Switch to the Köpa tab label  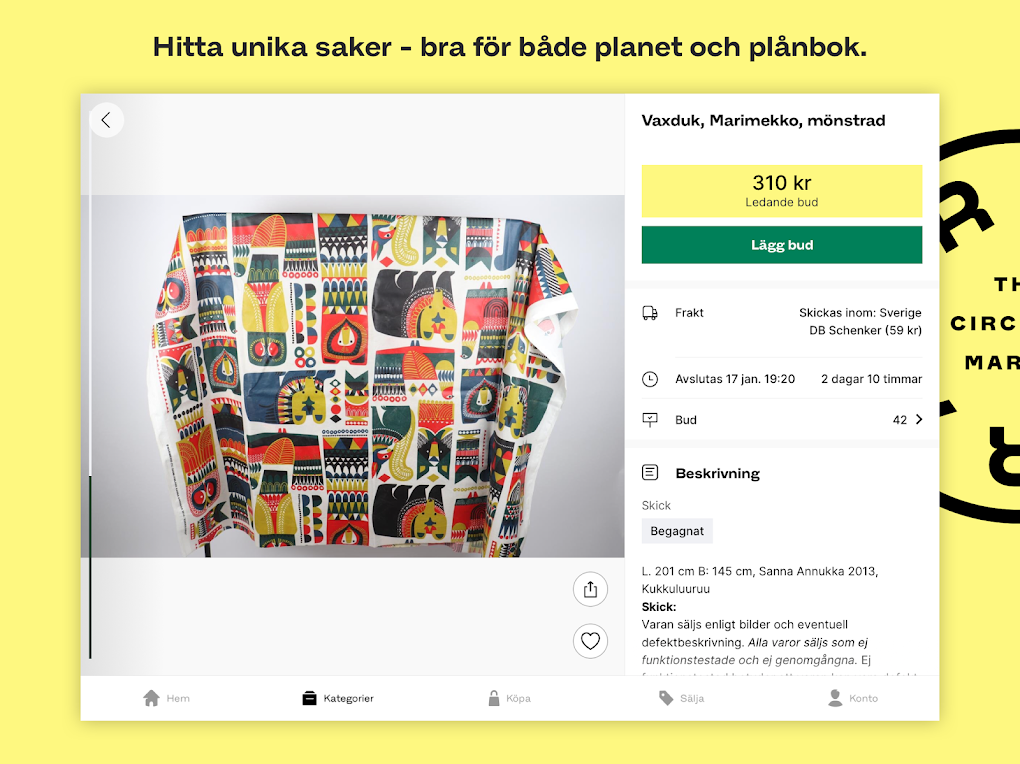tap(518, 698)
